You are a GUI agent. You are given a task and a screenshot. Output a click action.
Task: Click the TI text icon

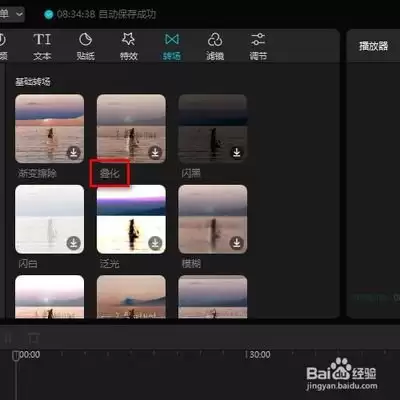pos(42,39)
